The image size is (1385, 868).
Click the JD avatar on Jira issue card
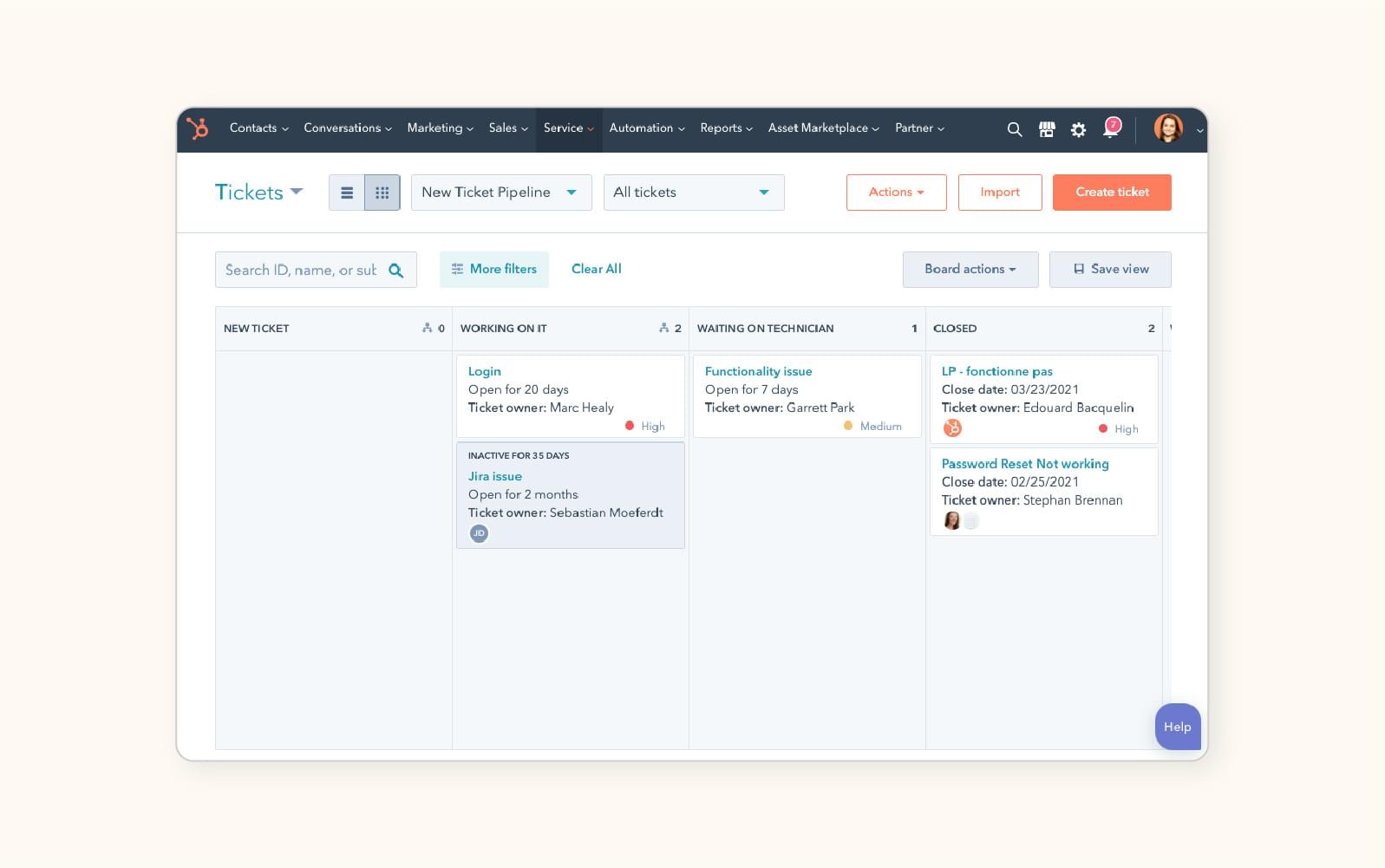pos(479,533)
